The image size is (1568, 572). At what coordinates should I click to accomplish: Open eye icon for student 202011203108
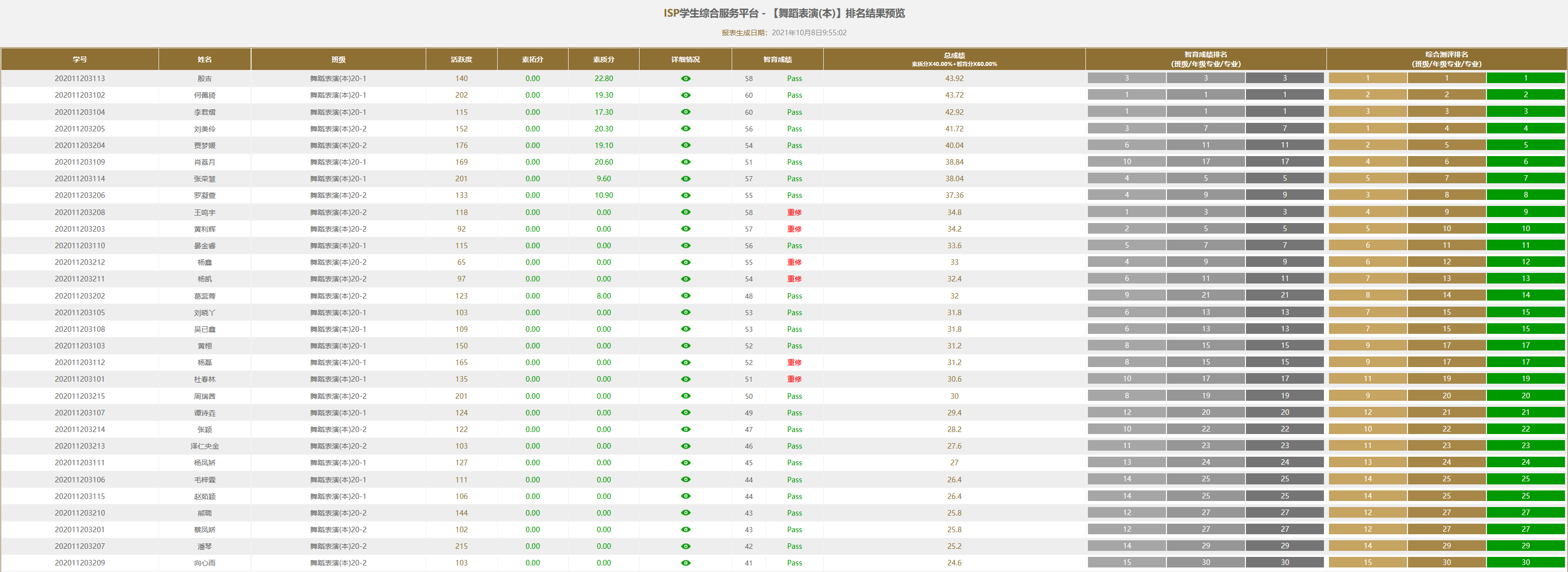coord(685,329)
